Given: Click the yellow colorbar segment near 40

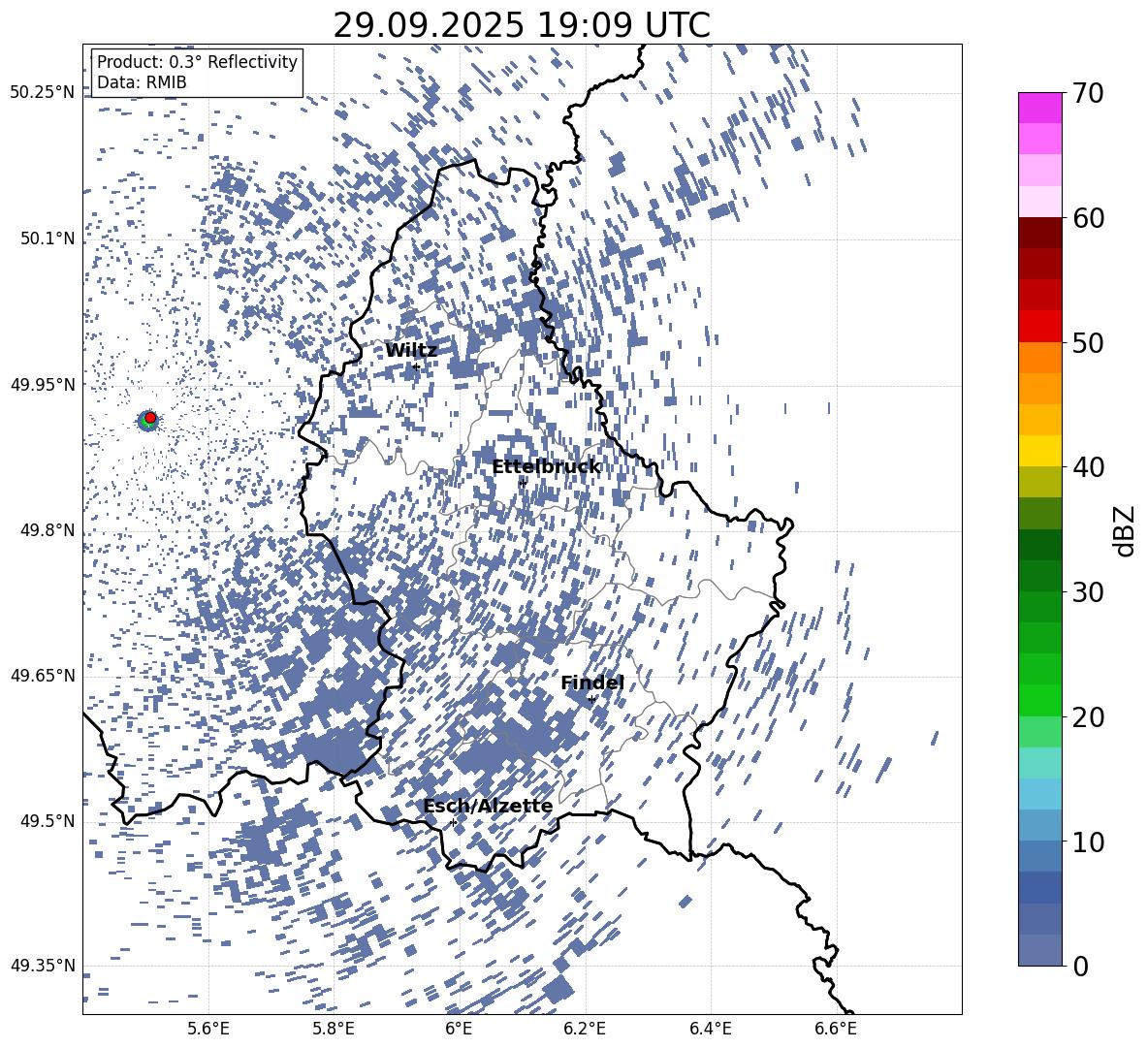Looking at the screenshot, I should 1039,451.
